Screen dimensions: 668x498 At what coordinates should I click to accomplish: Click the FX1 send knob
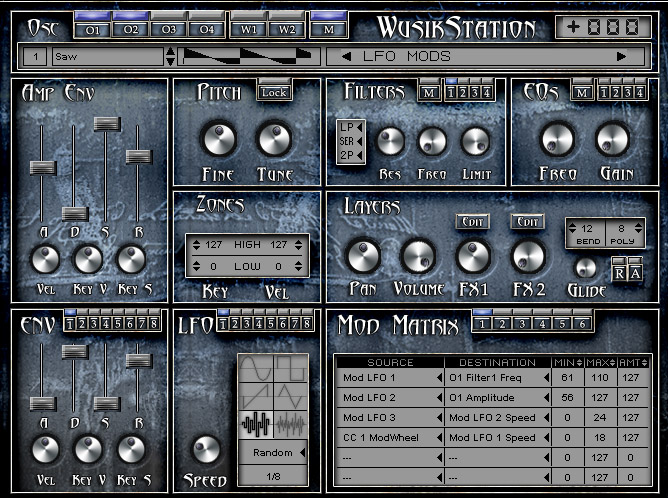click(x=473, y=256)
